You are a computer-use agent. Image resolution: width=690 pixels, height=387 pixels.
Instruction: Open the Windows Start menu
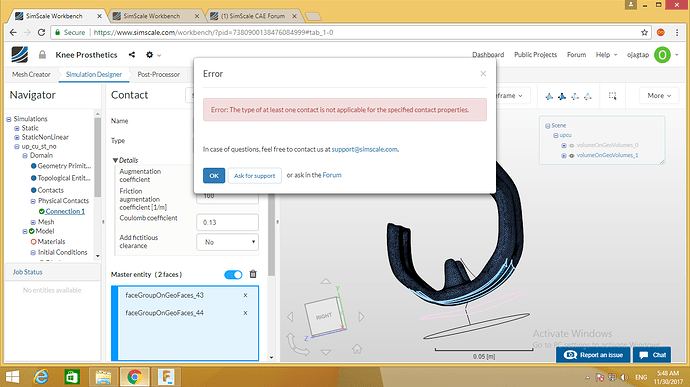pos(12,377)
